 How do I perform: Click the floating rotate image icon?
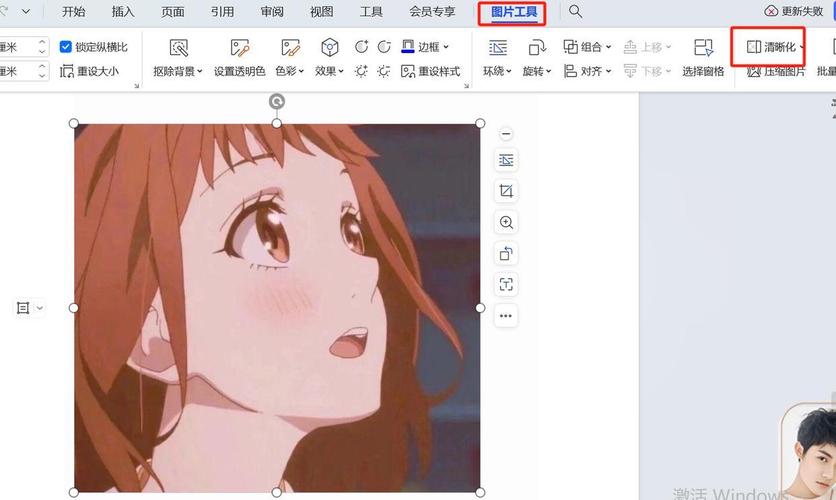506,253
